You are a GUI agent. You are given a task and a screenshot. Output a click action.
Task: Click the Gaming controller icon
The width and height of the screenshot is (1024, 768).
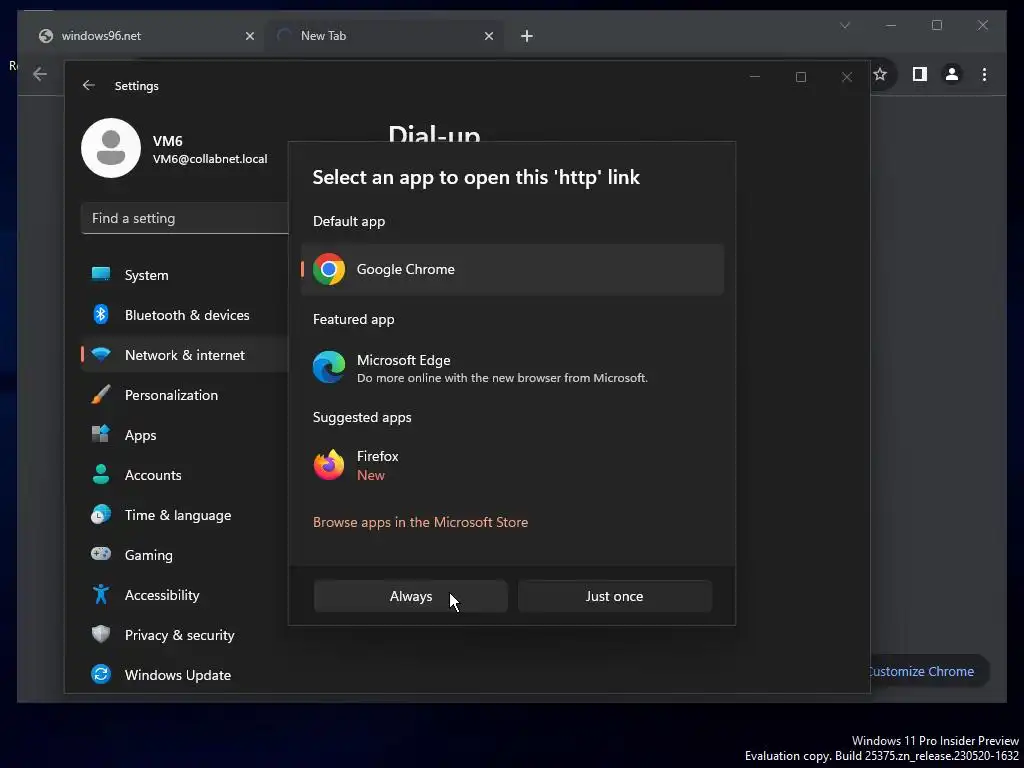[x=101, y=554]
